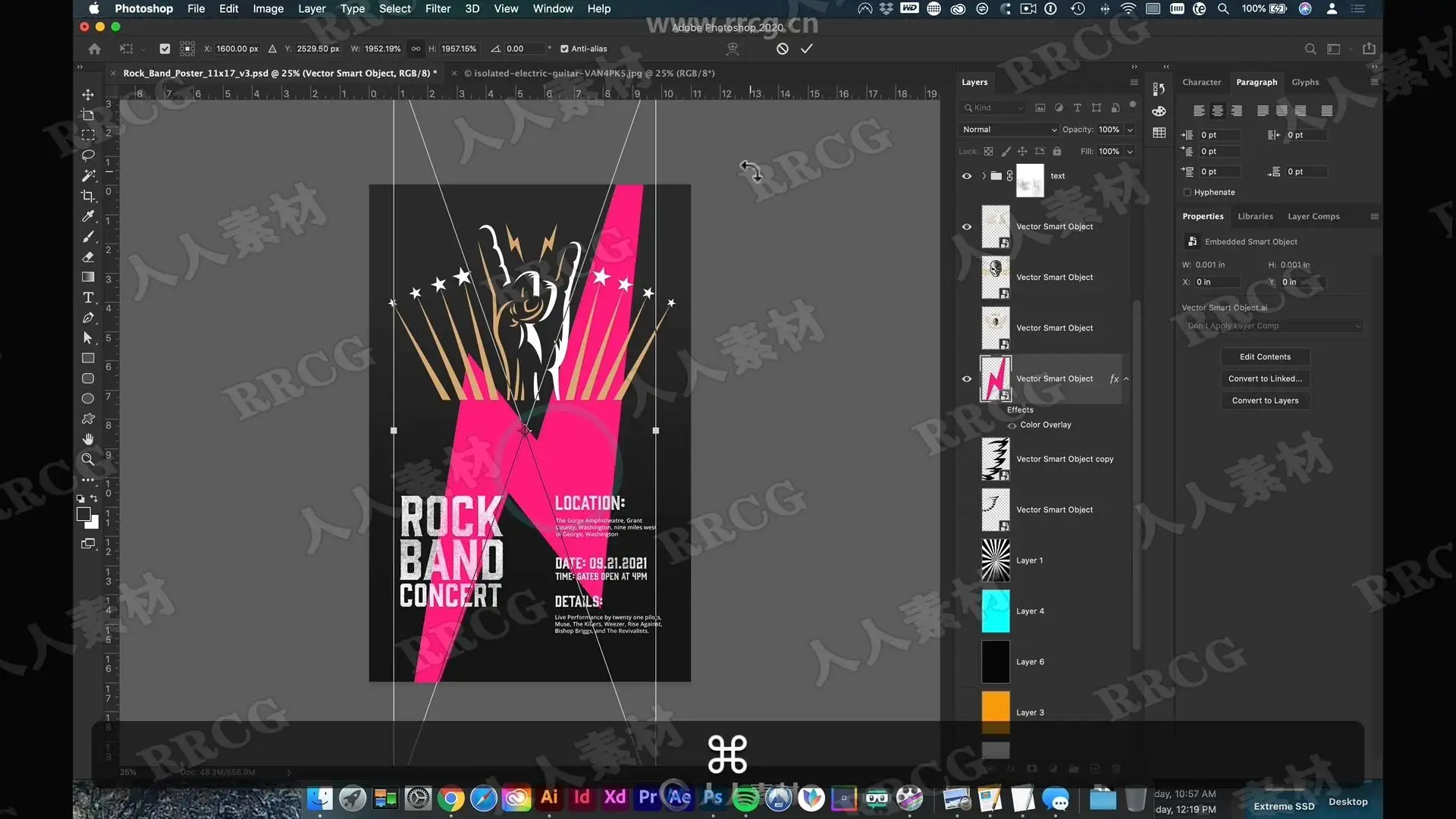The image size is (1456, 819).
Task: Open the Fill dropdown arrow
Action: click(x=1130, y=152)
